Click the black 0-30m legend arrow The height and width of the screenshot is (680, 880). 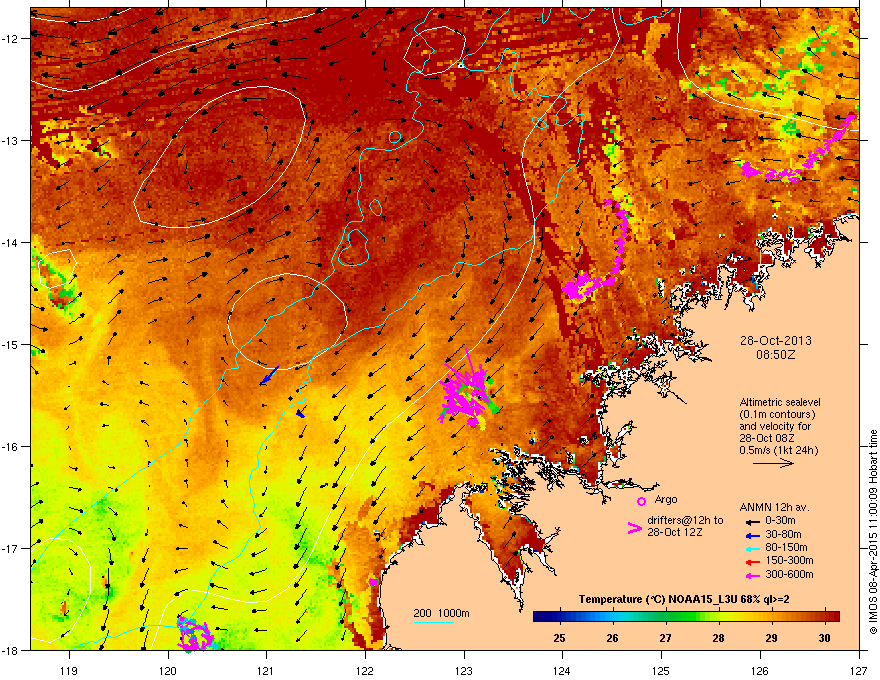[751, 521]
